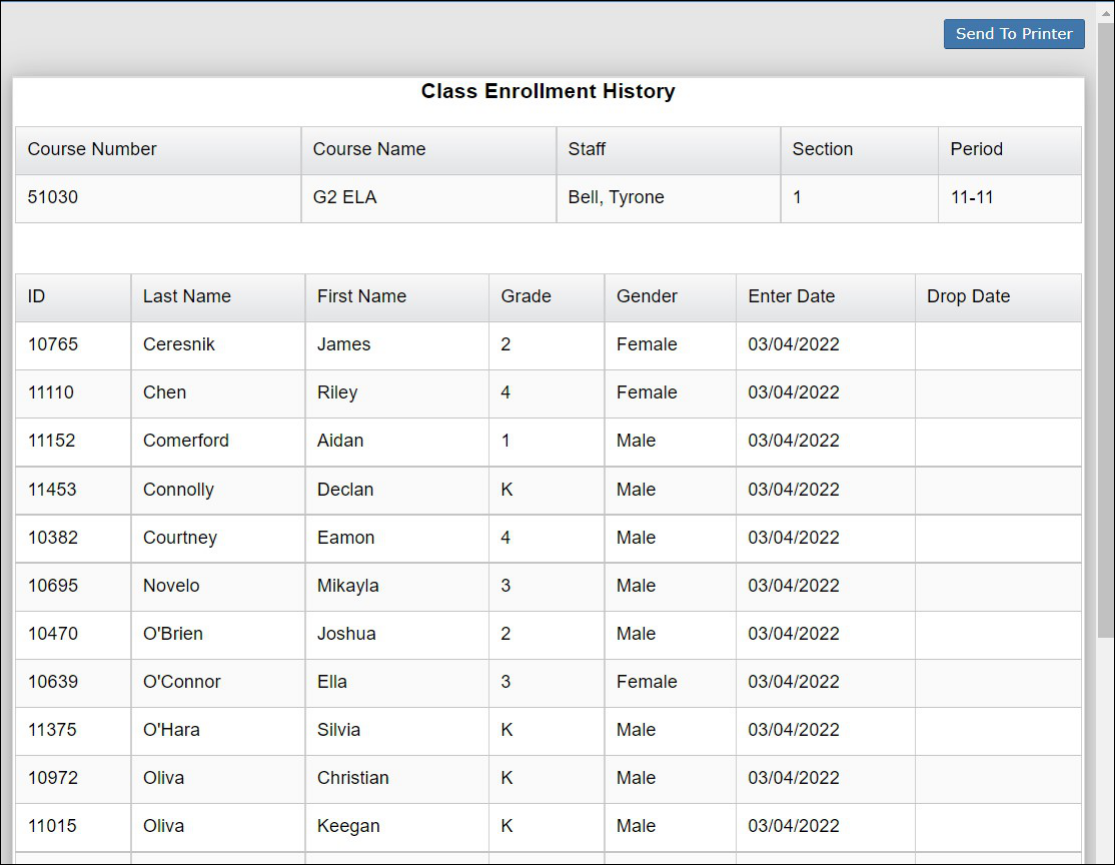Screen dimensions: 1115x865
Task: Select student ID 10972
Action: click(x=53, y=778)
